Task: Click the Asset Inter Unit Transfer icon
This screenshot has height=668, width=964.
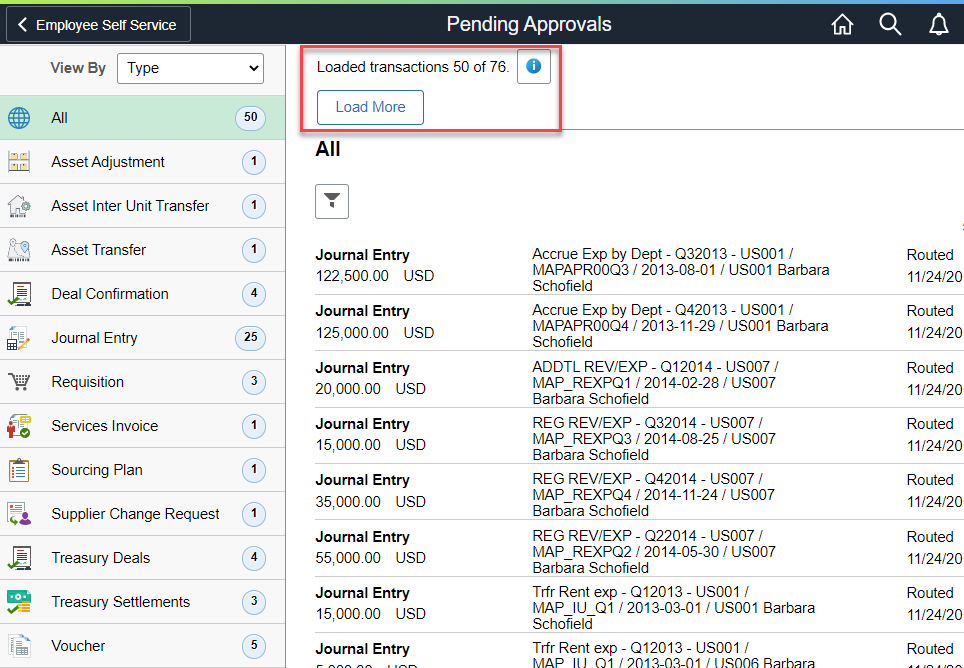Action: pos(19,206)
